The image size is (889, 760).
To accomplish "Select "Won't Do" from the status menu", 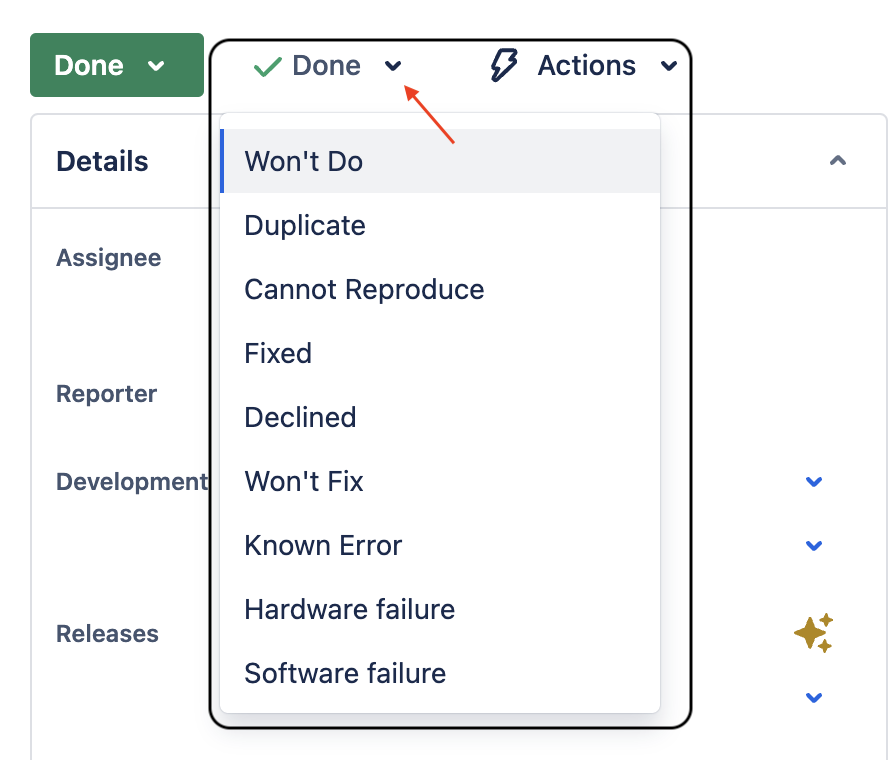I will coord(303,161).
